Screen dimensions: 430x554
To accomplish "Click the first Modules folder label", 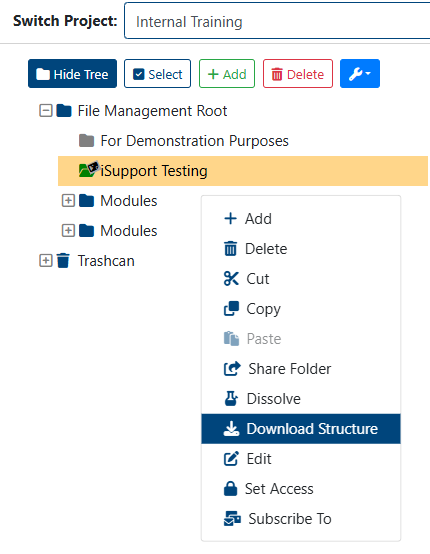I will (x=129, y=201).
